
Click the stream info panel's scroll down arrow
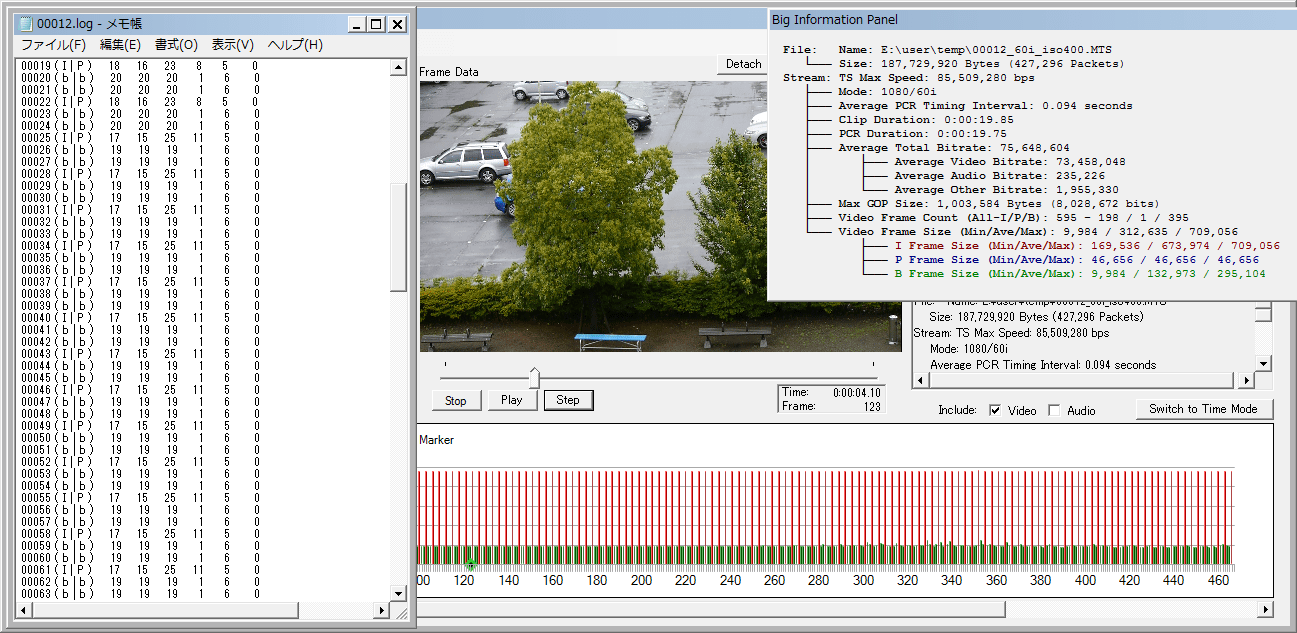click(1263, 364)
